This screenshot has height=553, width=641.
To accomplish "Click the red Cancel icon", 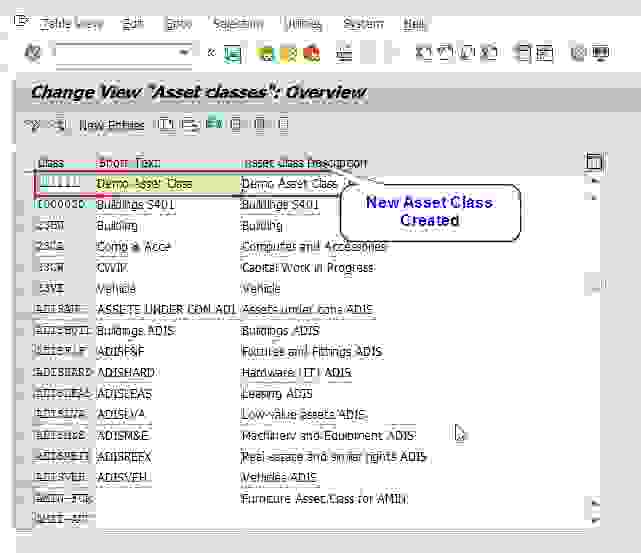I will coord(311,53).
